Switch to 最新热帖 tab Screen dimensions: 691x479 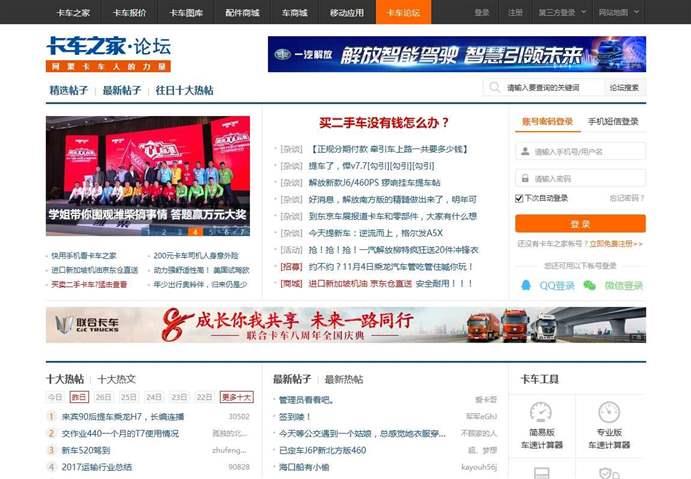[x=344, y=379]
